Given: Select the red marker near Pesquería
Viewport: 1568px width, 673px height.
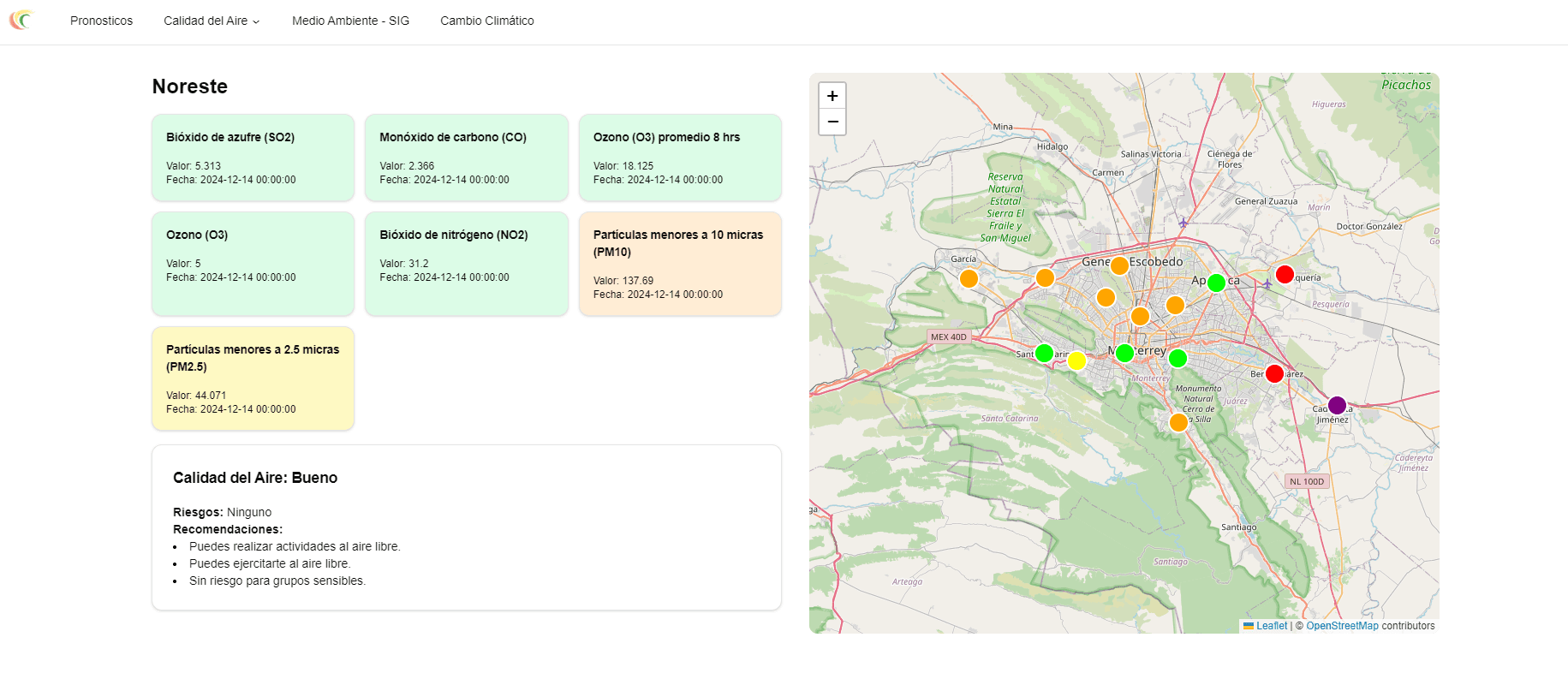Looking at the screenshot, I should point(1285,274).
